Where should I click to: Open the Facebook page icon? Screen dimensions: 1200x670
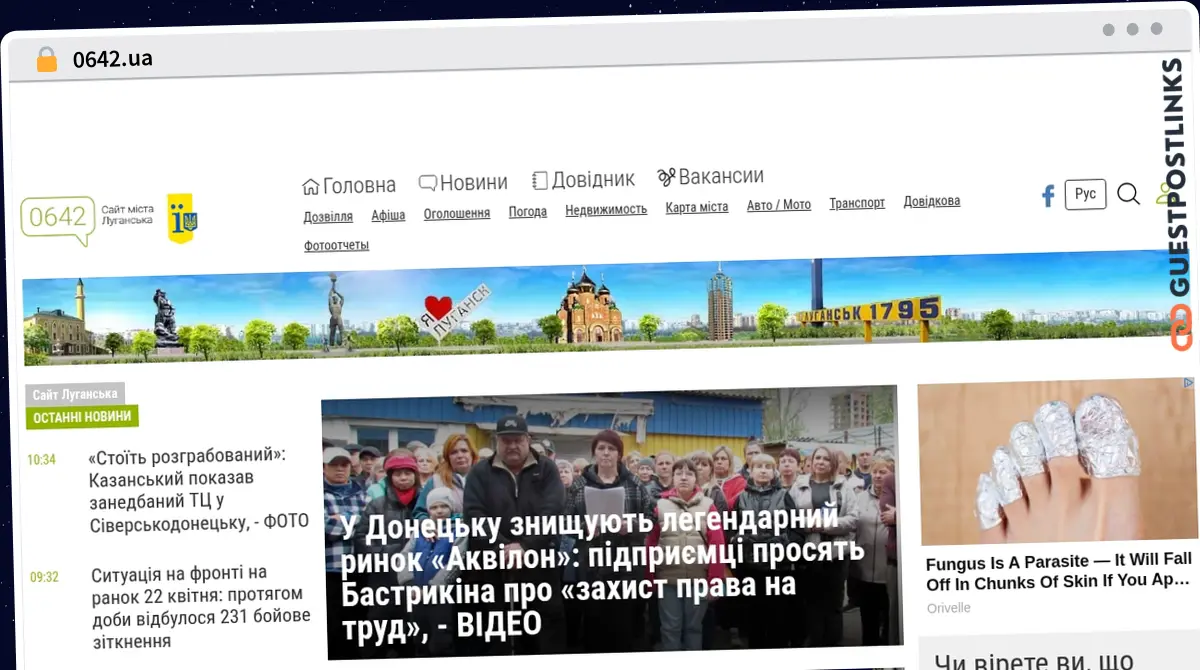coord(1048,196)
